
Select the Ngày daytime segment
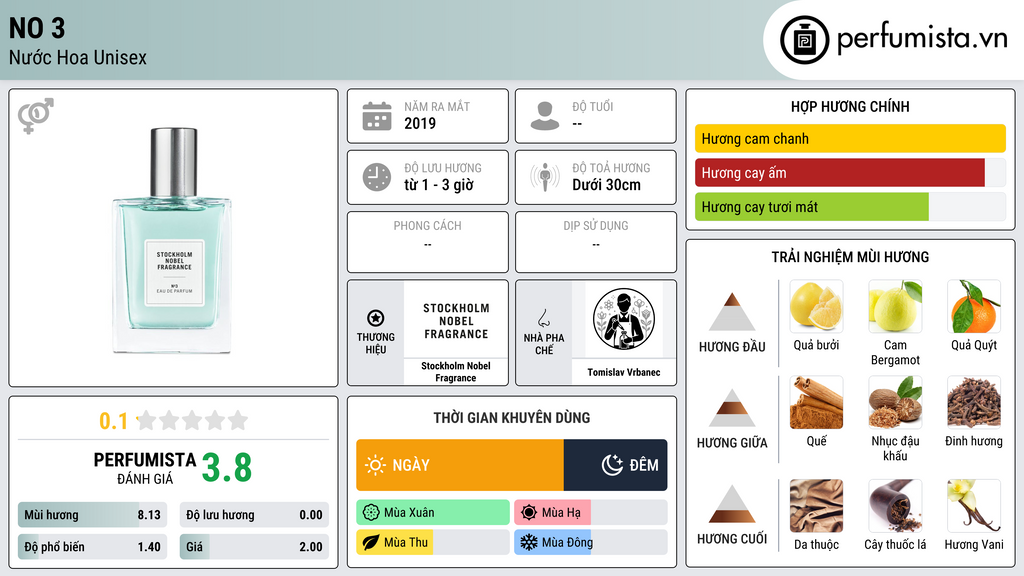(460, 465)
